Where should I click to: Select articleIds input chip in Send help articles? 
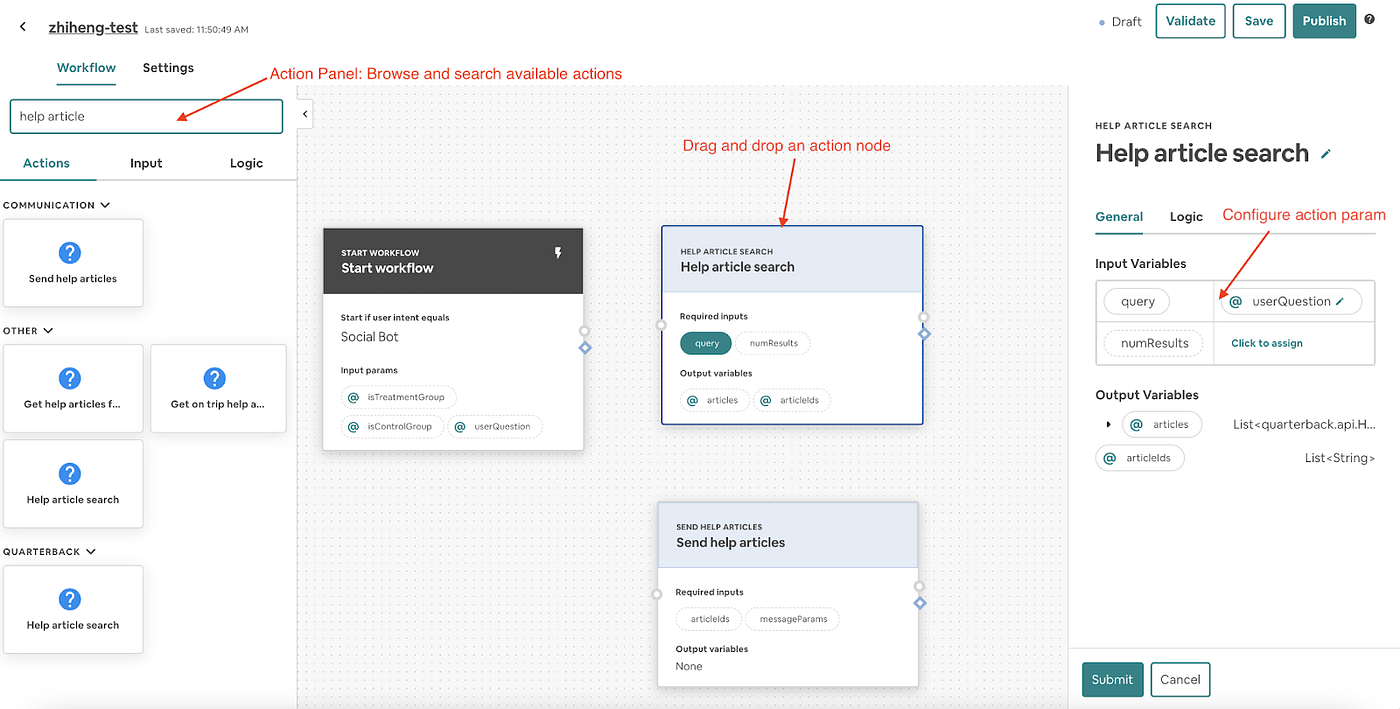pyautogui.click(x=709, y=619)
